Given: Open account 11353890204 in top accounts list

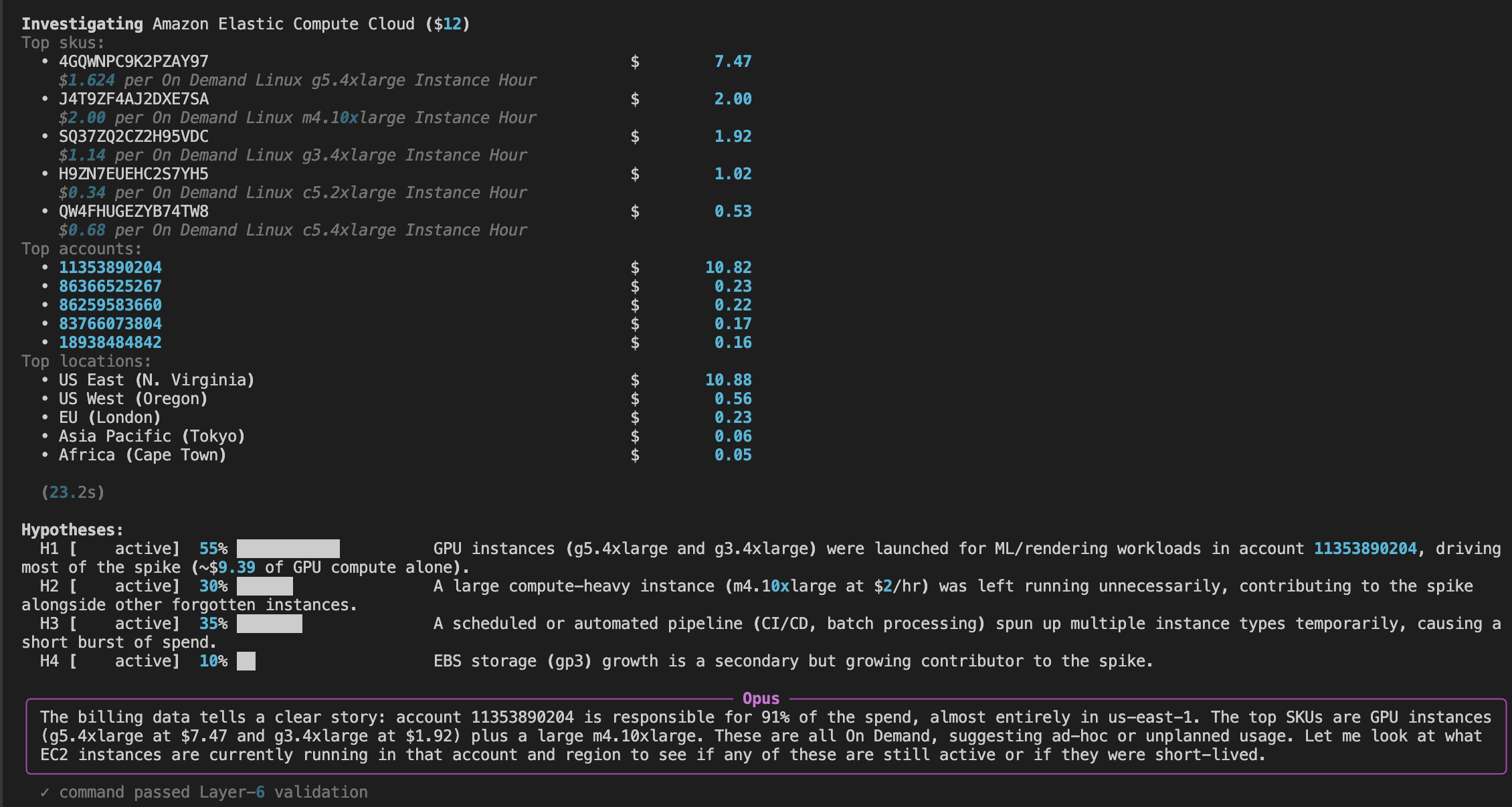Looking at the screenshot, I should [110, 268].
